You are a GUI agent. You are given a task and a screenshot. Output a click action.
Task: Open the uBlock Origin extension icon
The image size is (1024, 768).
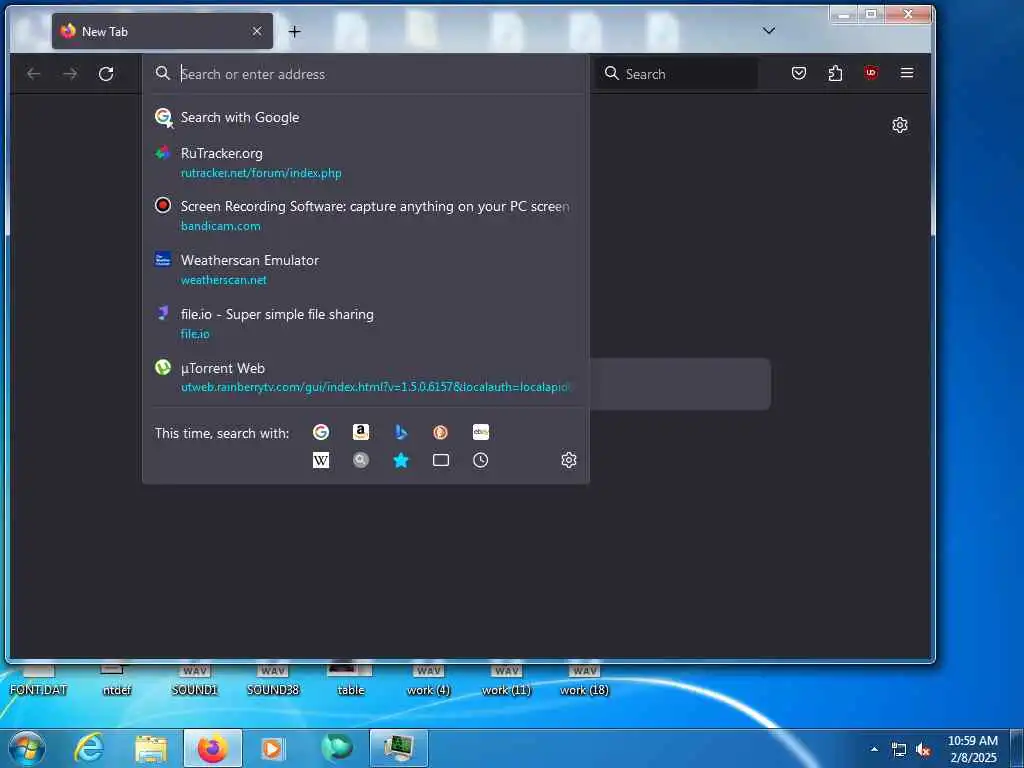click(x=871, y=73)
